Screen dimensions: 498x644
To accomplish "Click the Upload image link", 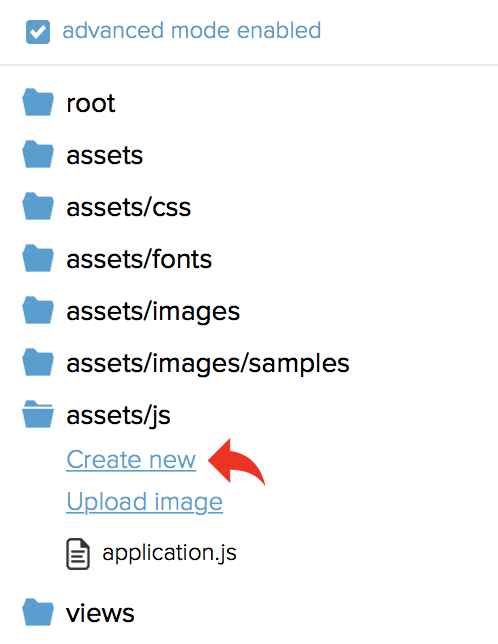I will coord(145,502).
